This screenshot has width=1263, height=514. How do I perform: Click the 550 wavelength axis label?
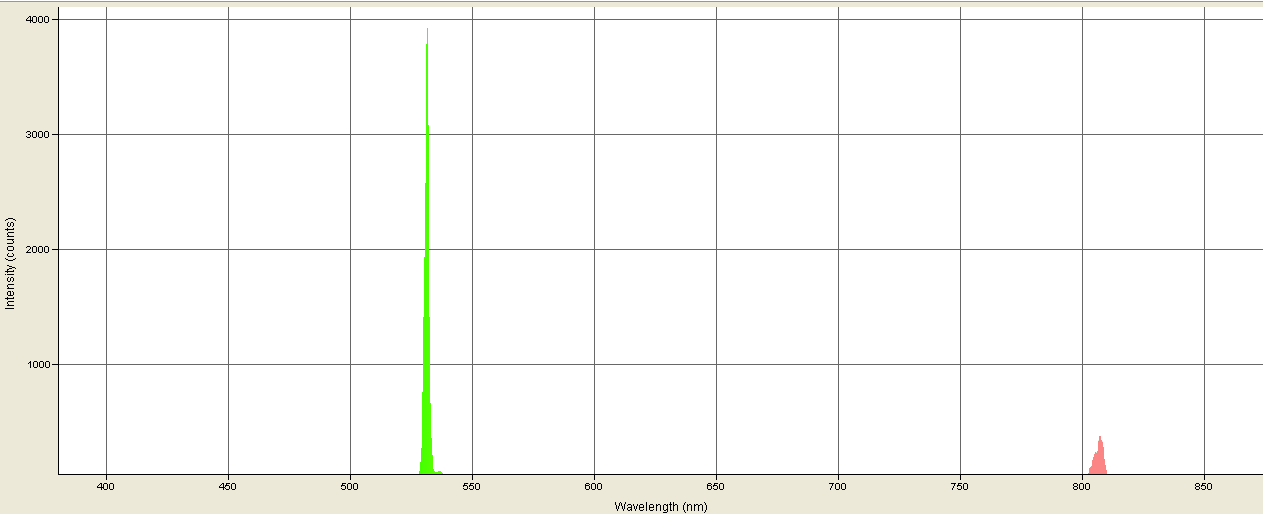click(x=472, y=486)
